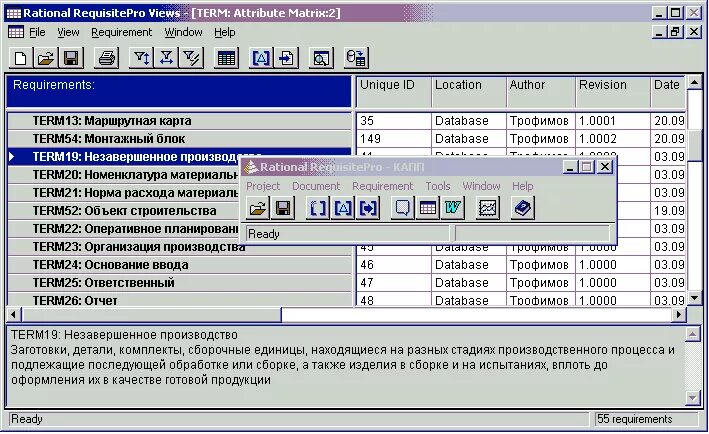This screenshot has height=434, width=709.
Task: Click the Location column header
Action: coord(468,92)
